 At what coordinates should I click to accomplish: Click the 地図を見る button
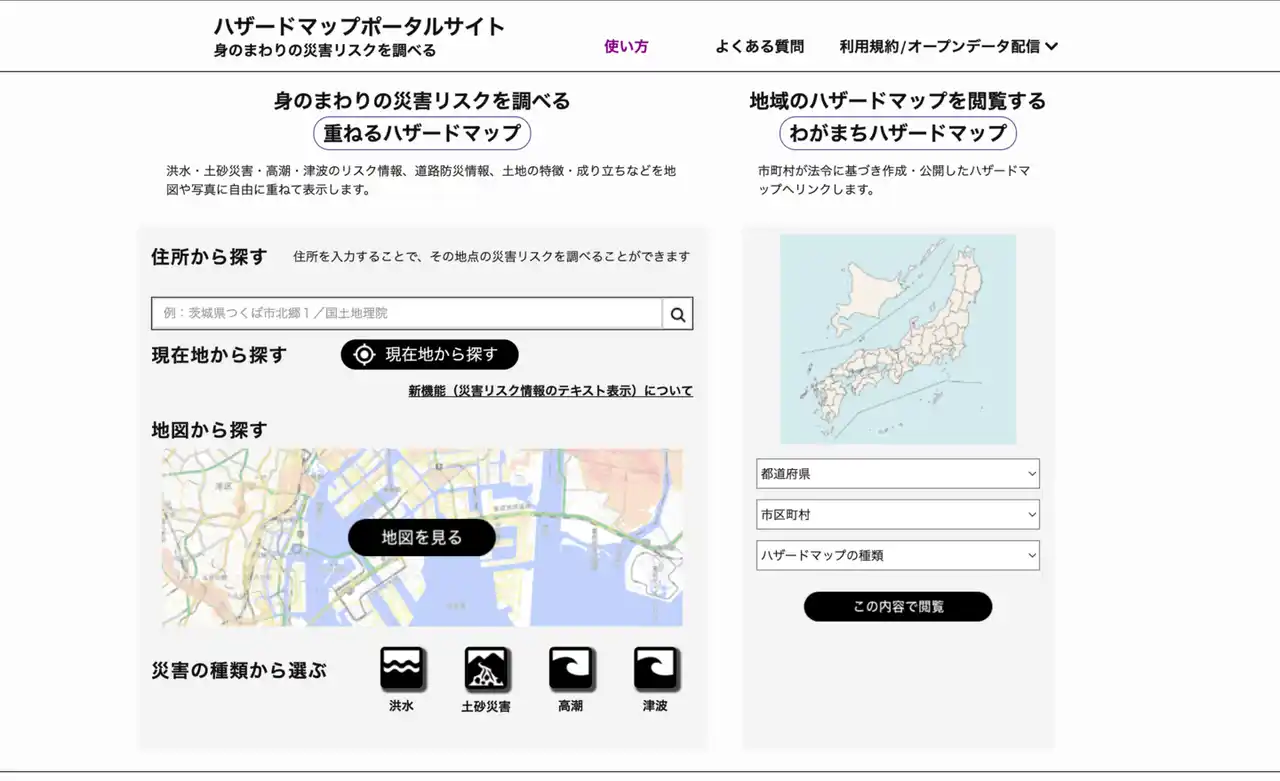tap(421, 537)
